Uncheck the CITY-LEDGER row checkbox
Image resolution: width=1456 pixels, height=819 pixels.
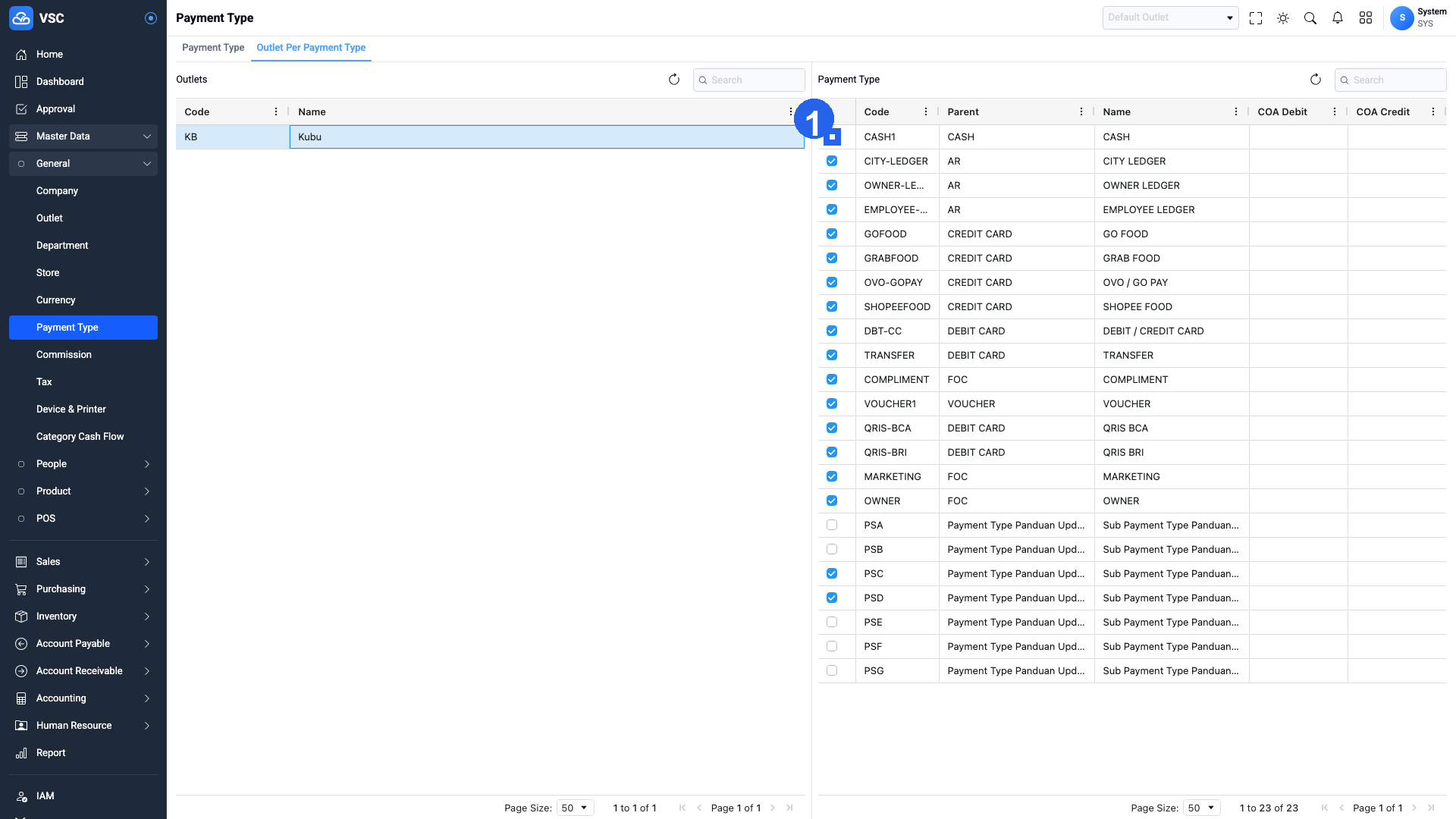click(832, 162)
